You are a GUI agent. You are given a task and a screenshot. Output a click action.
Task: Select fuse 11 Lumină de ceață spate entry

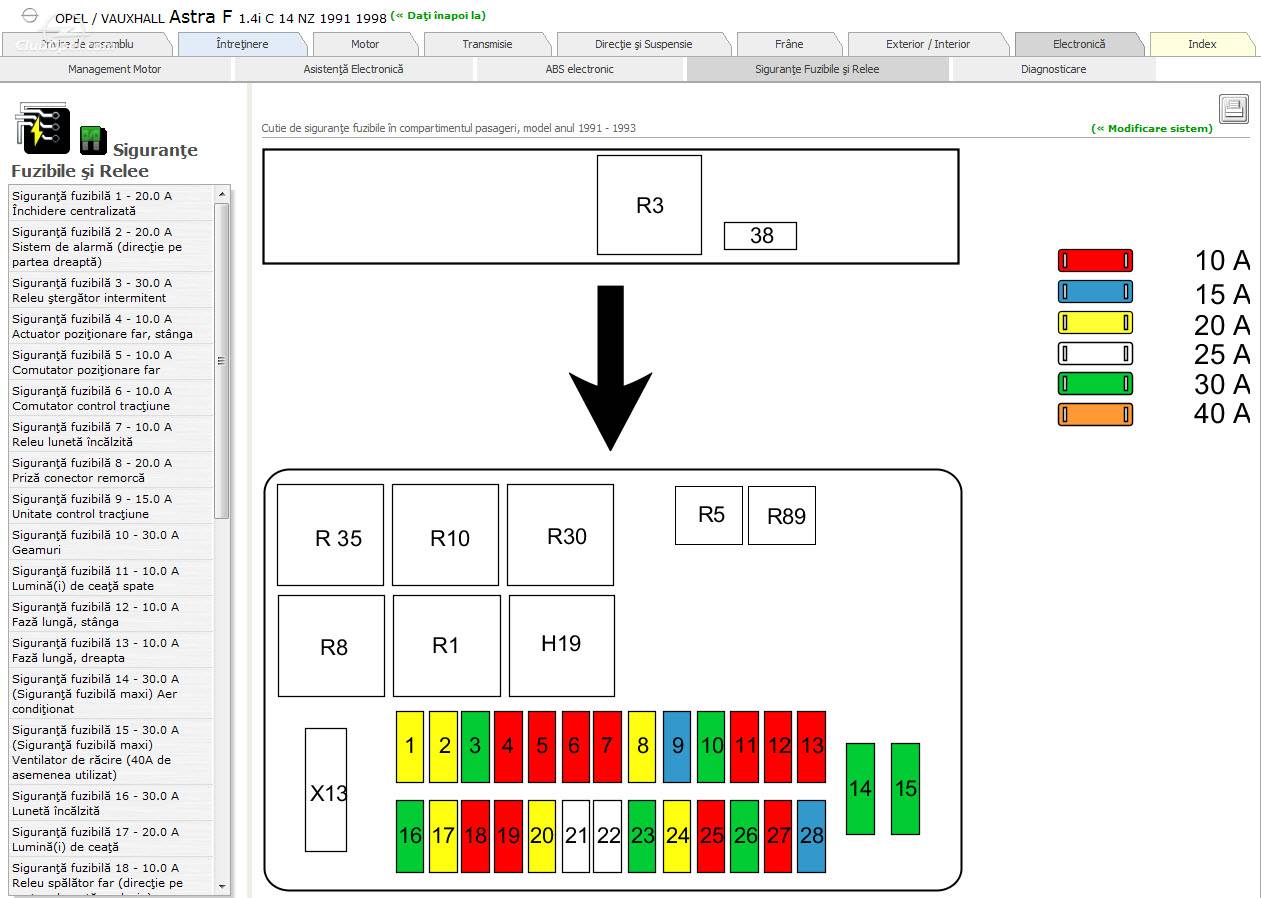111,578
